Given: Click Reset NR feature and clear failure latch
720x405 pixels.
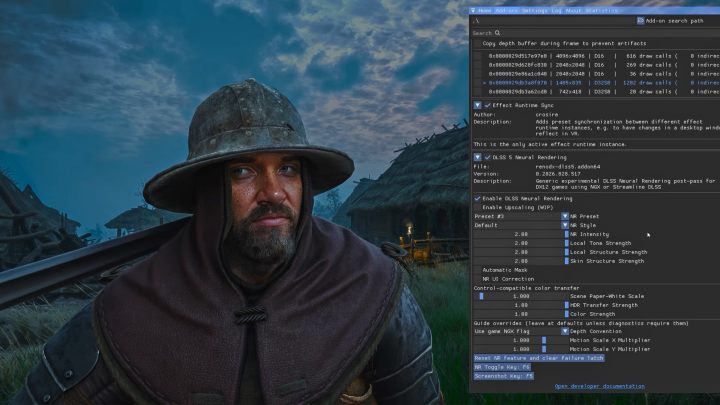Looking at the screenshot, I should (539, 358).
